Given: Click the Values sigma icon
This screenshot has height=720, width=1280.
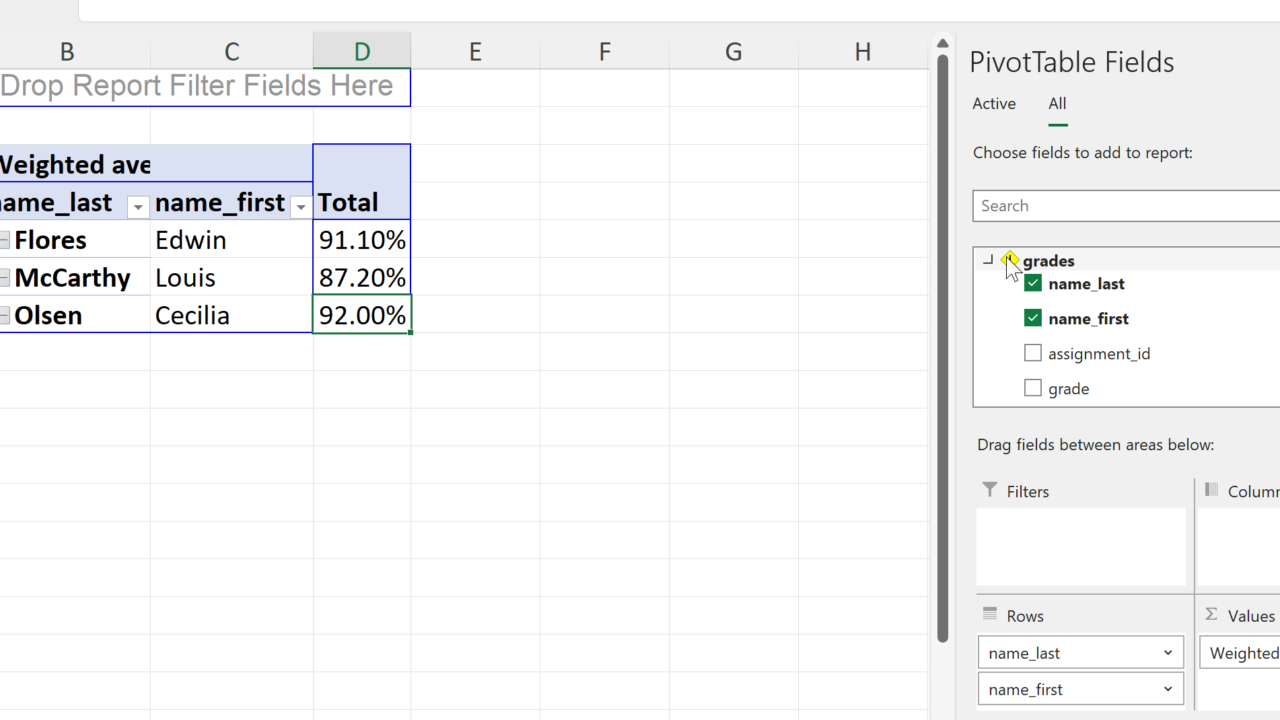Looking at the screenshot, I should tap(1211, 614).
